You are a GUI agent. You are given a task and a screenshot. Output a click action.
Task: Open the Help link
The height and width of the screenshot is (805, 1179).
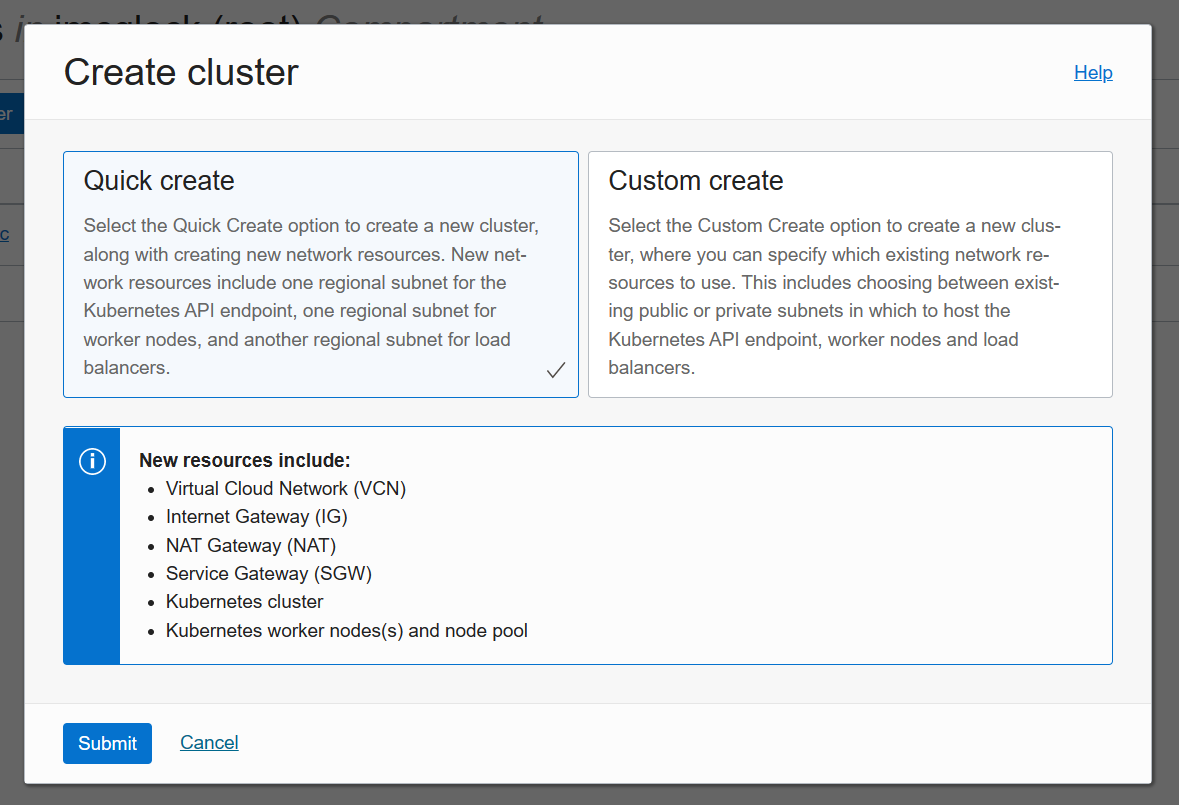point(1093,72)
